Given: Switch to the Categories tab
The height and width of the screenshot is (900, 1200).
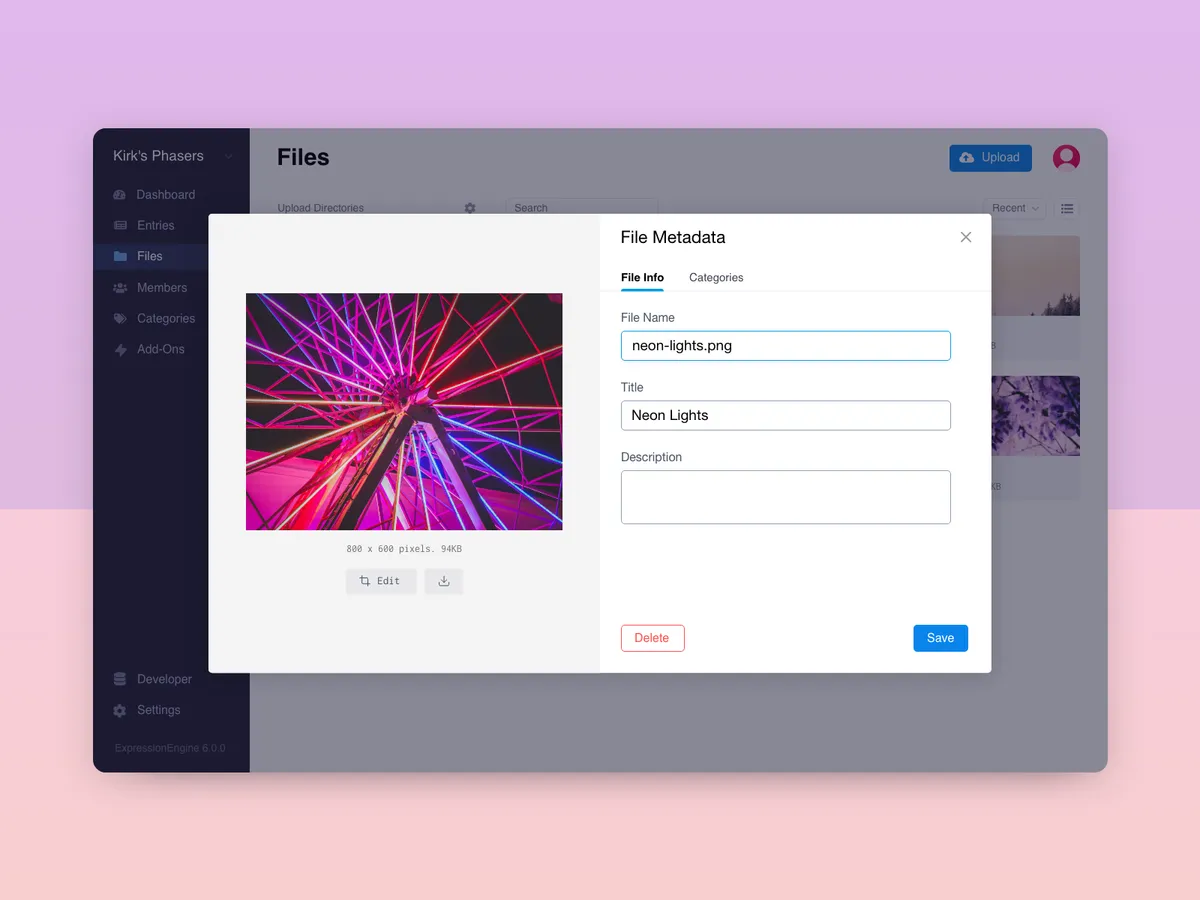Looking at the screenshot, I should pos(716,277).
